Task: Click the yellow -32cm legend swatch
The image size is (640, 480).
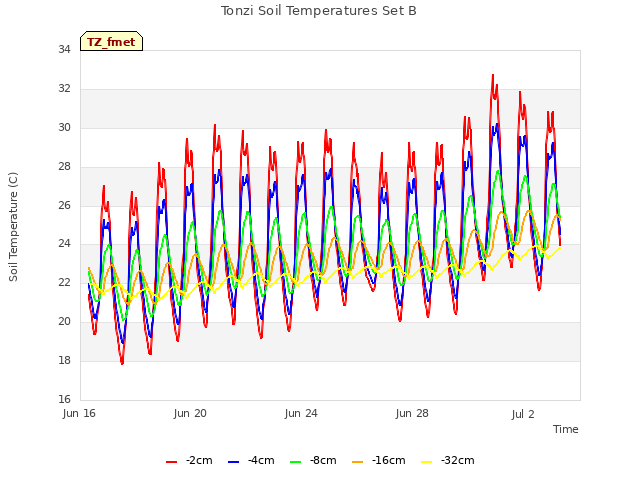Action: 427,462
